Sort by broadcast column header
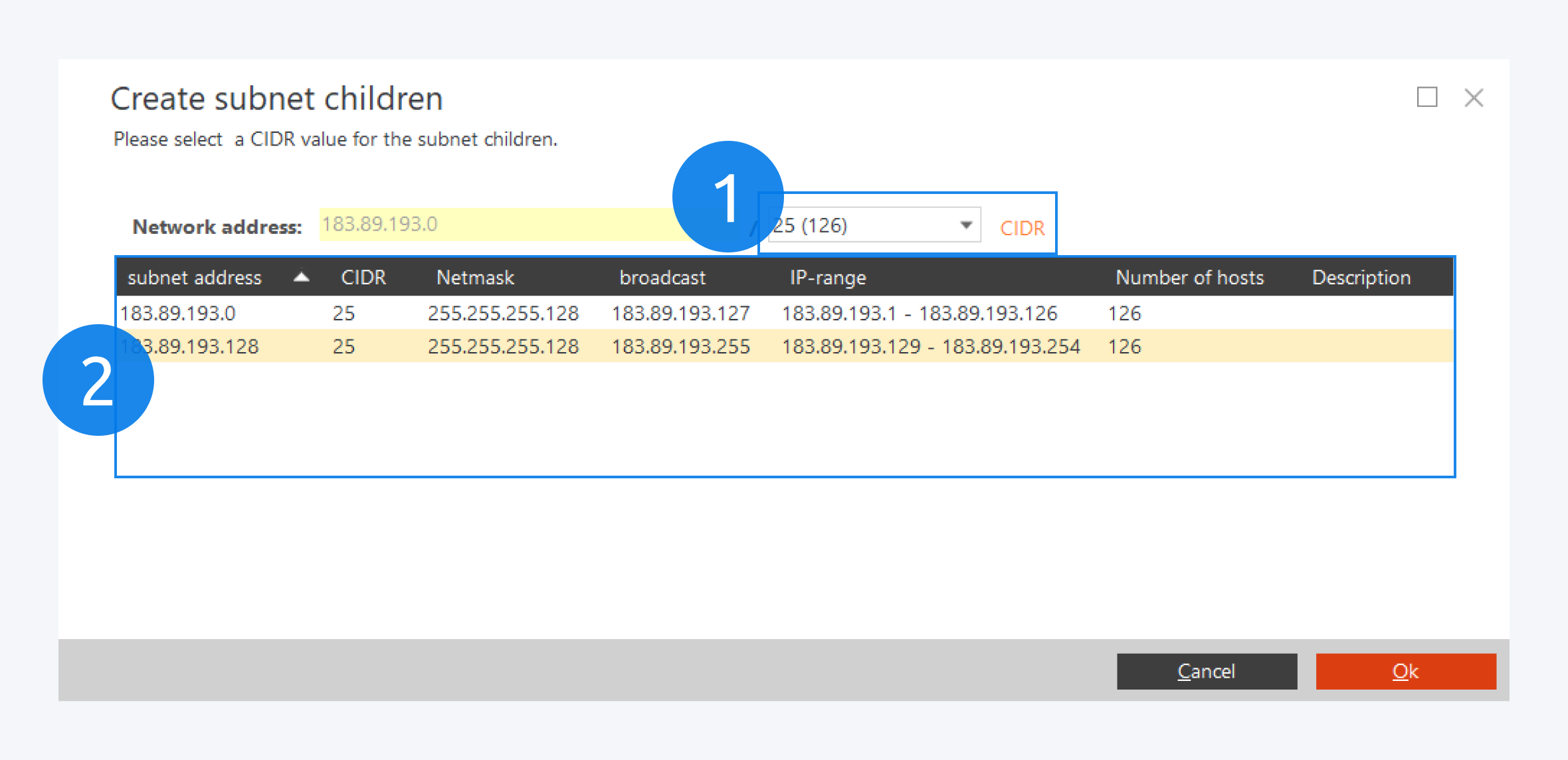The height and width of the screenshot is (760, 1568). tap(662, 277)
